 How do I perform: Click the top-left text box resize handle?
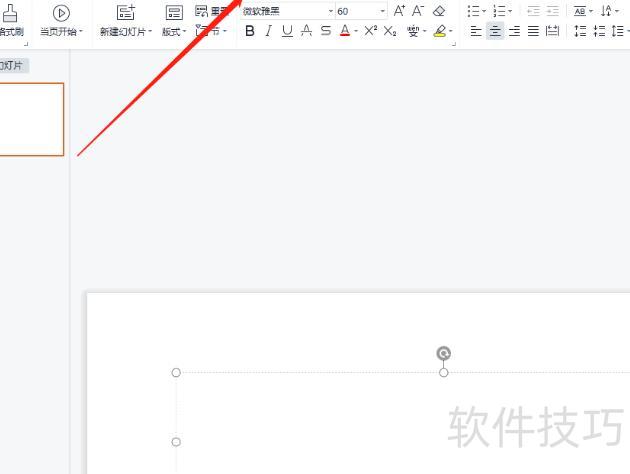pos(176,373)
